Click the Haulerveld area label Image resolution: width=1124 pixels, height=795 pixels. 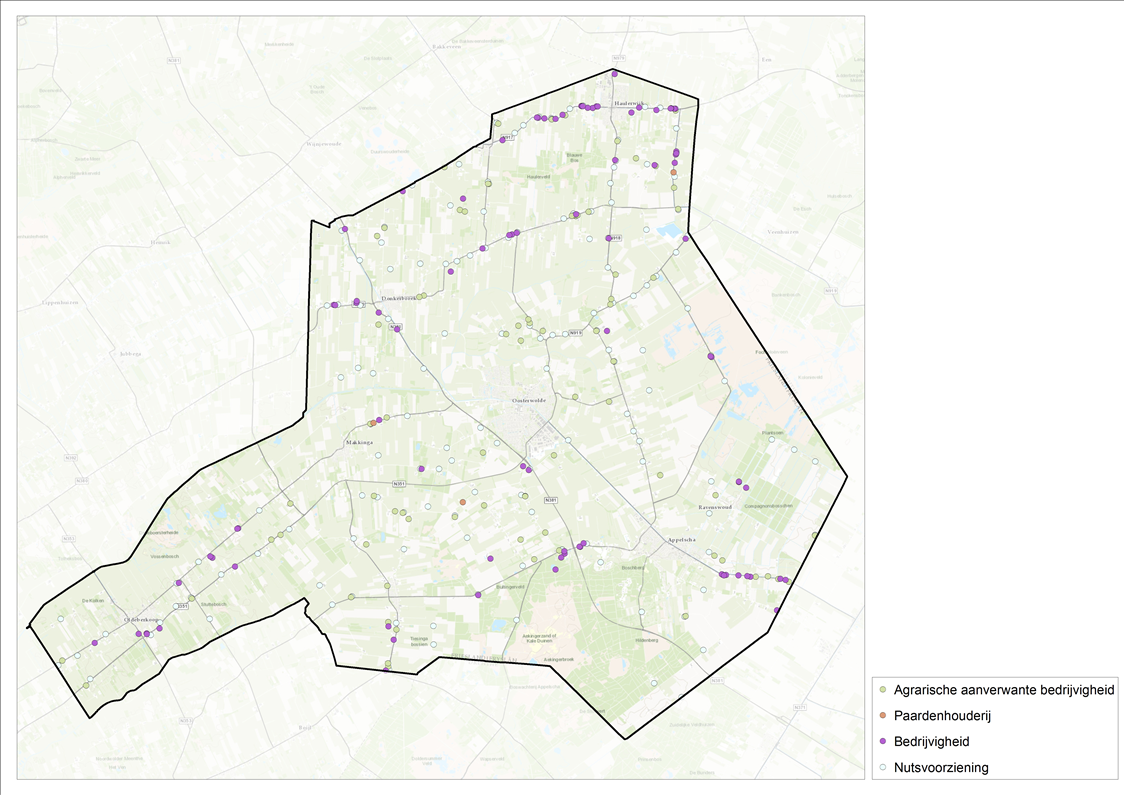(538, 176)
